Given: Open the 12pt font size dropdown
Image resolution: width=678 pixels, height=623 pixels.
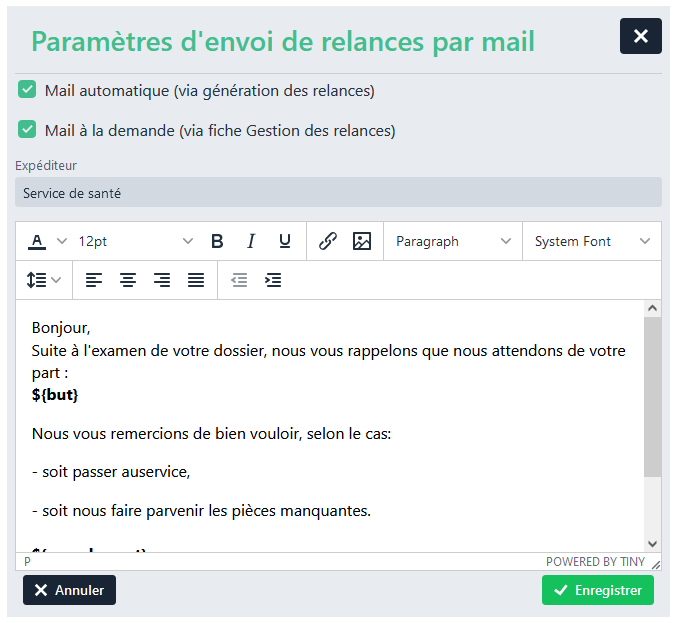Looking at the screenshot, I should tap(136, 241).
